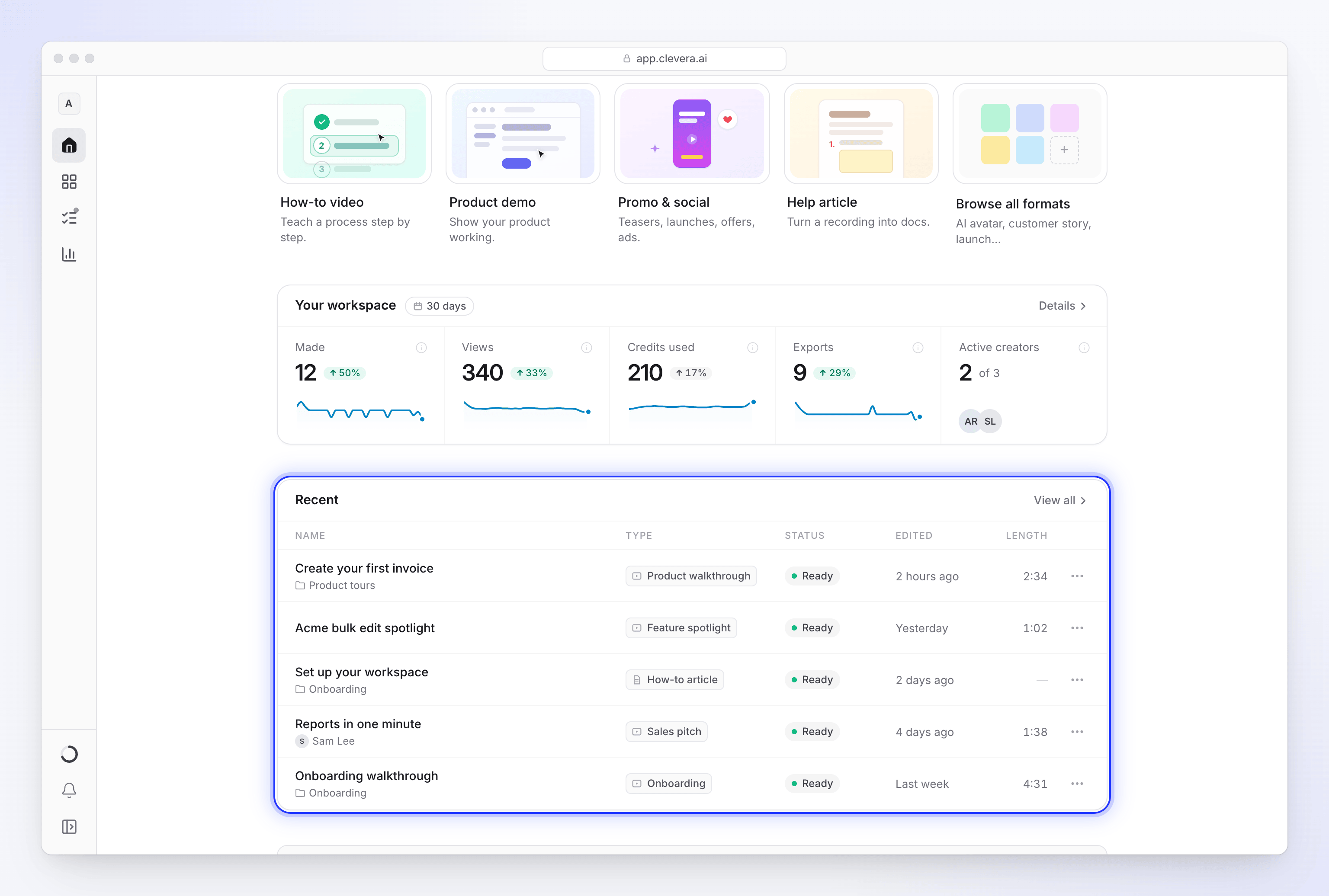Click the Feature spotlight type tag
The width and height of the screenshot is (1329, 896).
click(x=681, y=628)
